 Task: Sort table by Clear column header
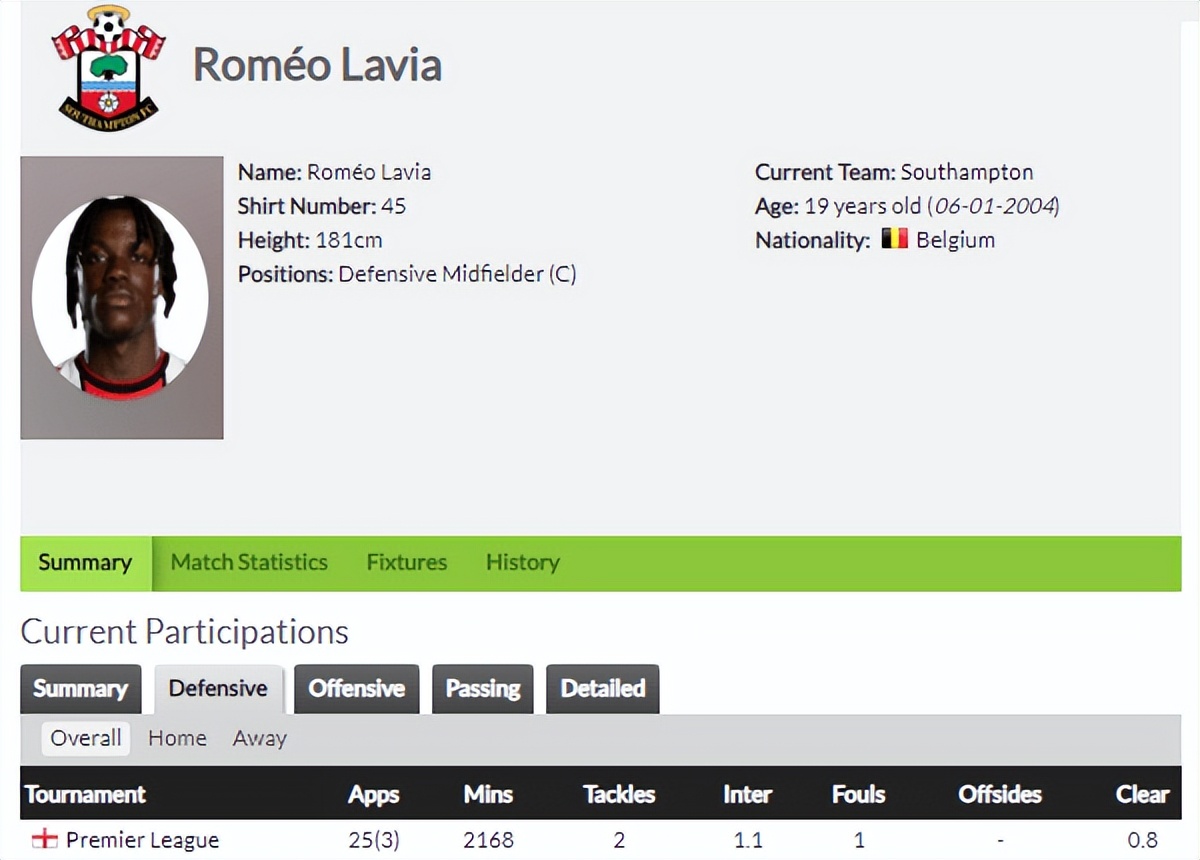1142,795
